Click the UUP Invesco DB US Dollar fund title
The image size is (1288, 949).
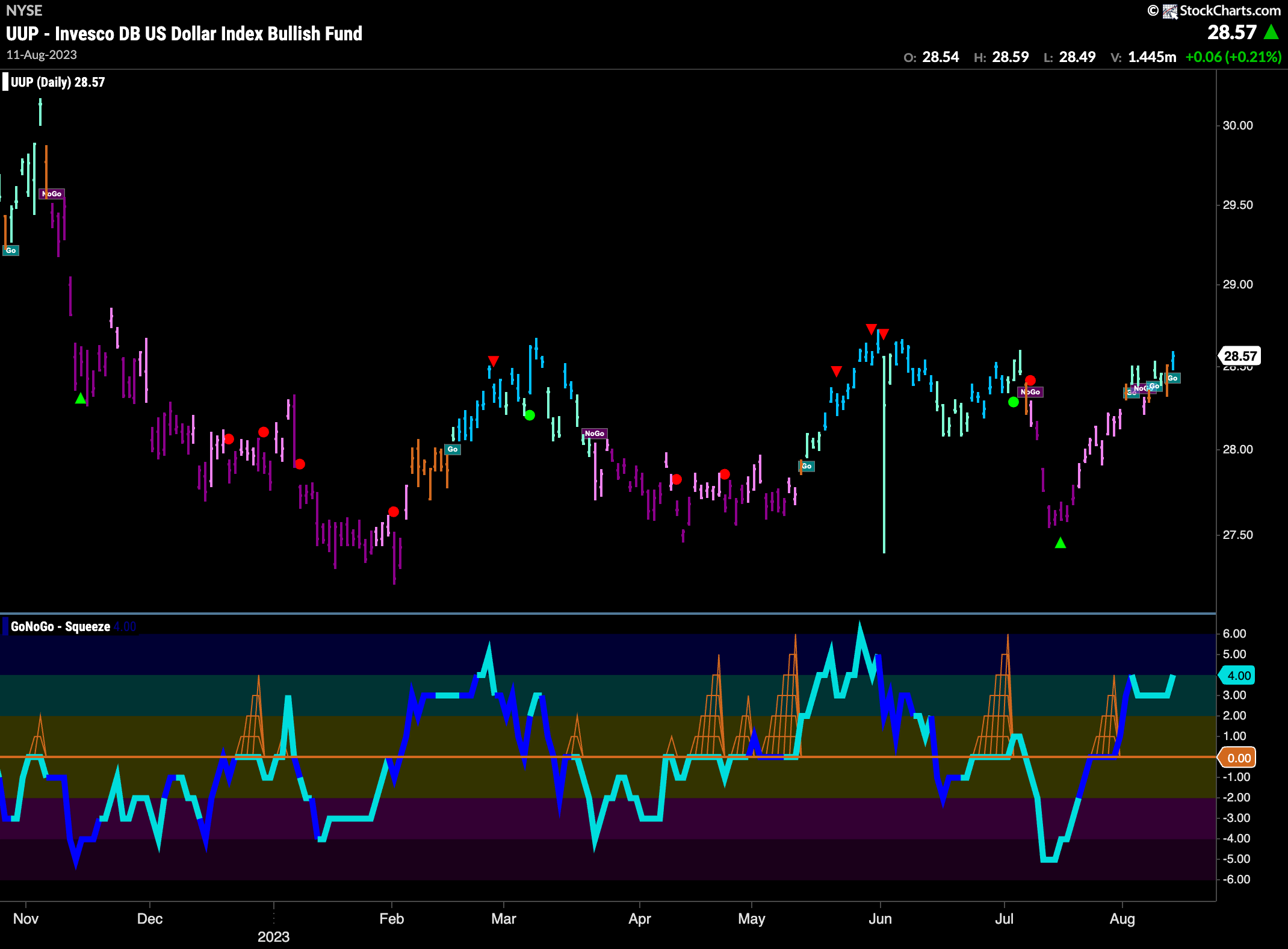tap(184, 33)
